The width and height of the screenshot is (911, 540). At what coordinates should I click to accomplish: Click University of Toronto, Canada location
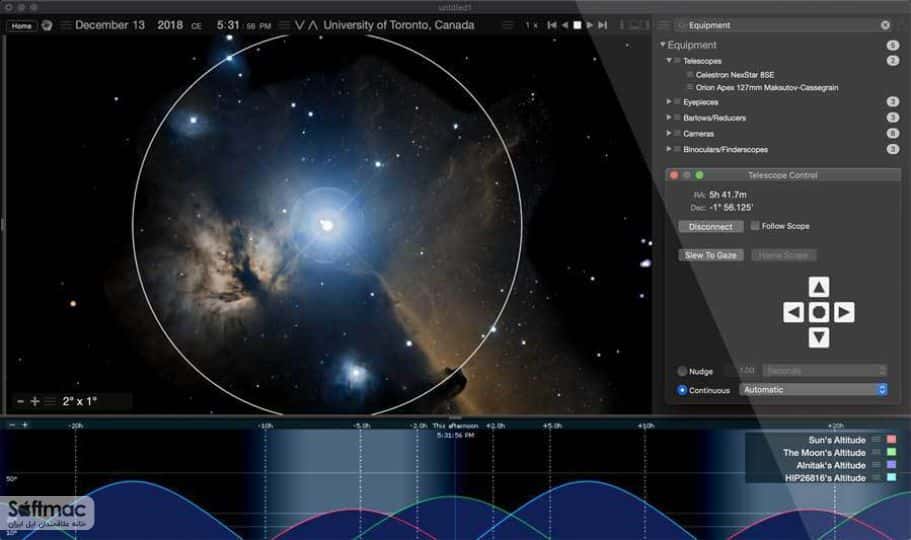(399, 25)
